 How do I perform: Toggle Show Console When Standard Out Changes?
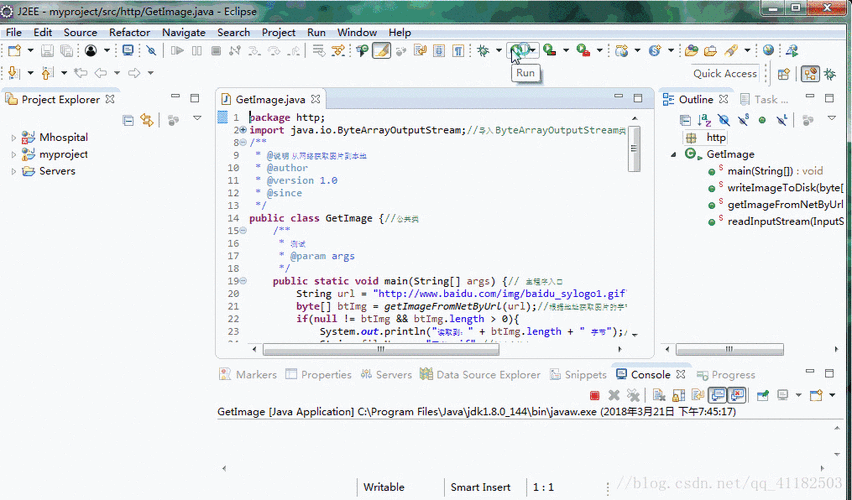pos(717,396)
